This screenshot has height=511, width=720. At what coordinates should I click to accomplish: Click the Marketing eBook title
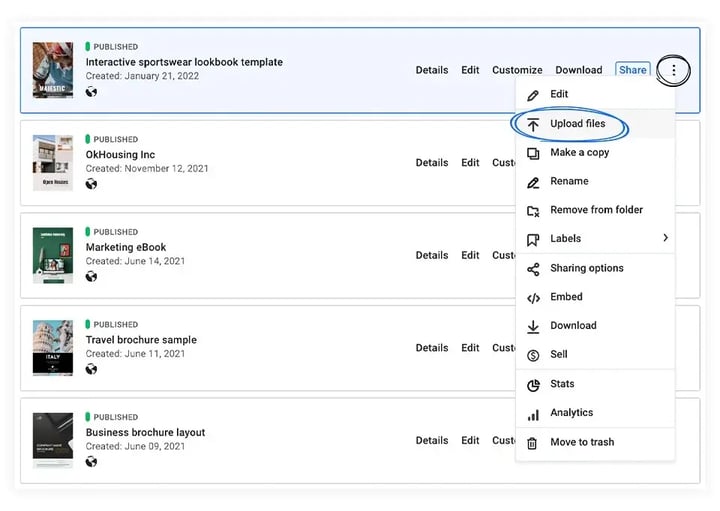[x=126, y=247]
